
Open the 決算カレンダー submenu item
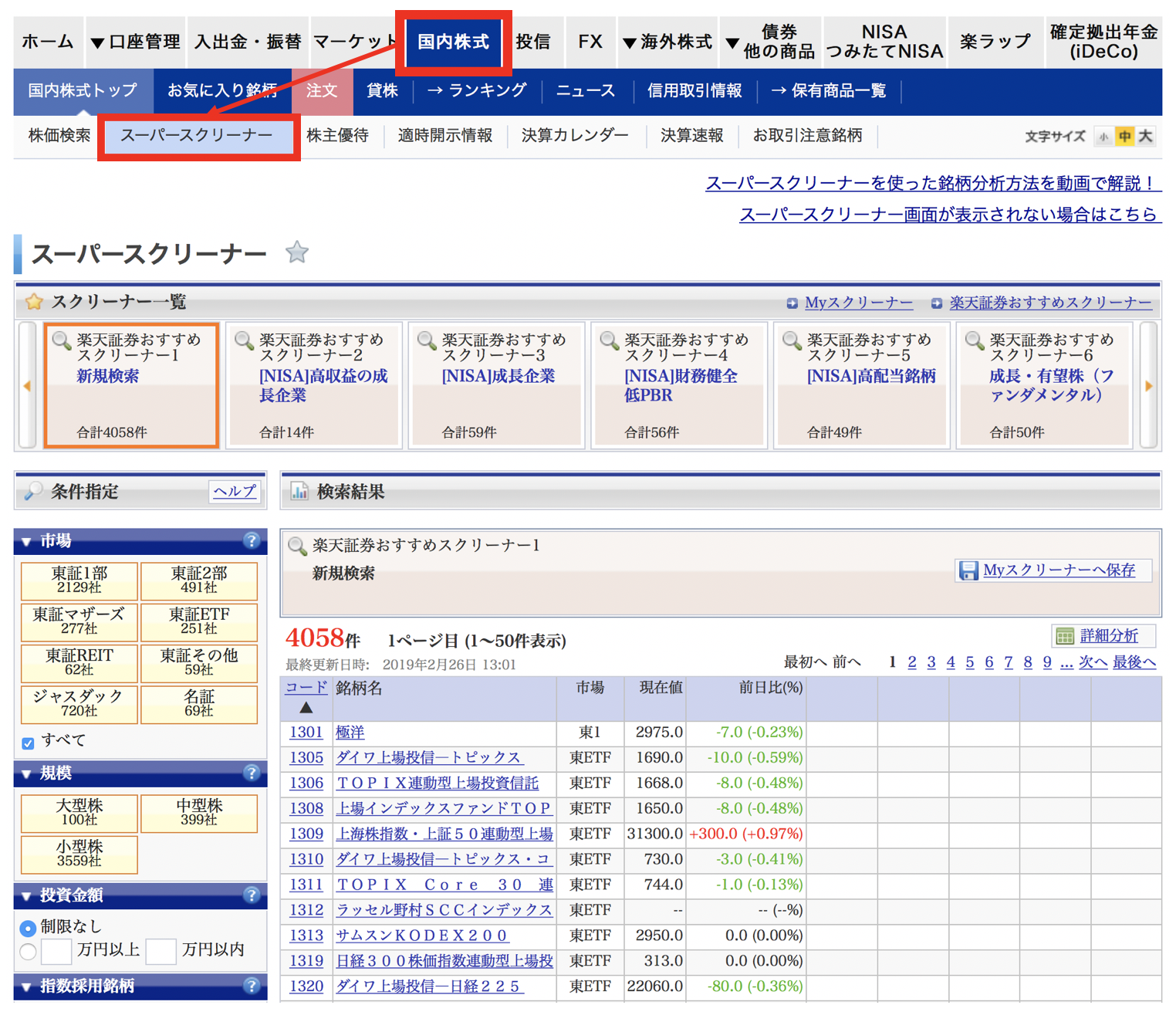click(x=575, y=136)
